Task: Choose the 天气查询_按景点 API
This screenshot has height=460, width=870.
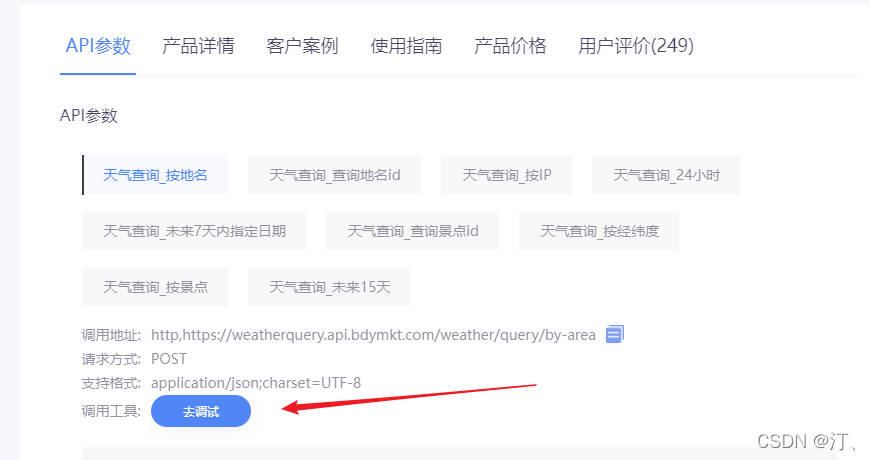Action: click(155, 287)
